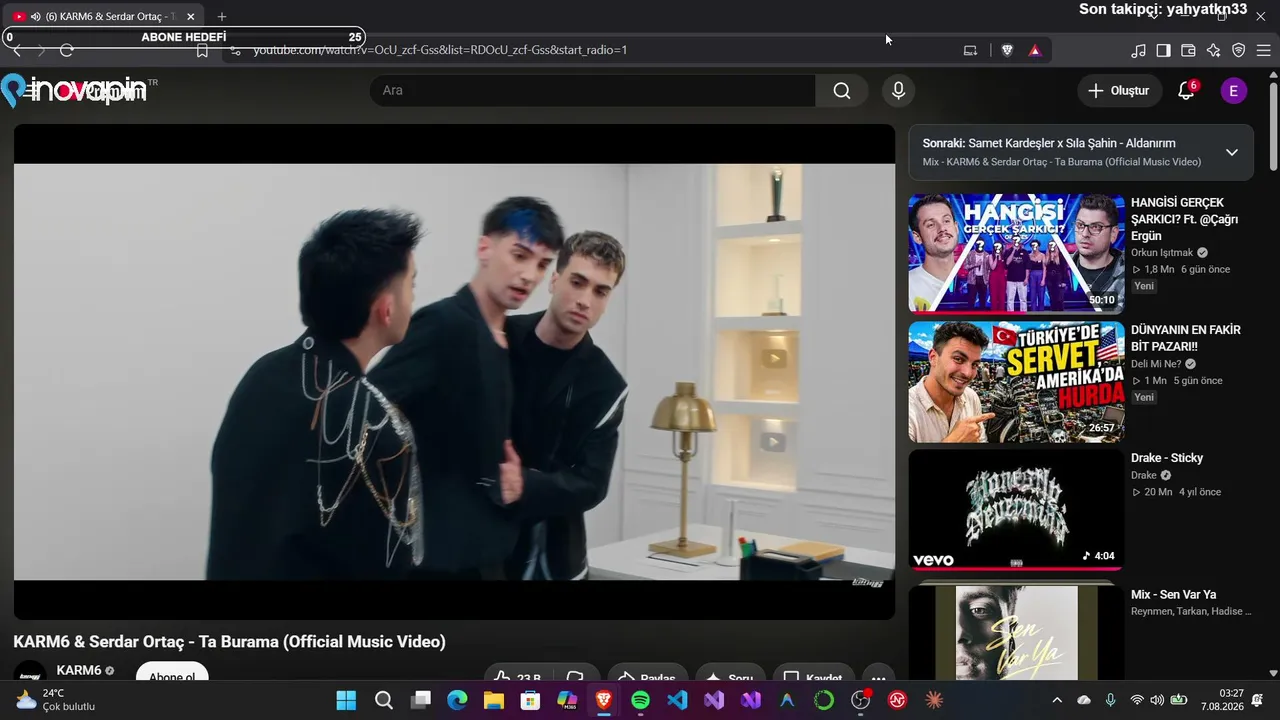Select the KARM6 & Serdar Ortaç browser tab
Screen dimensions: 1280x720
[x=104, y=16]
